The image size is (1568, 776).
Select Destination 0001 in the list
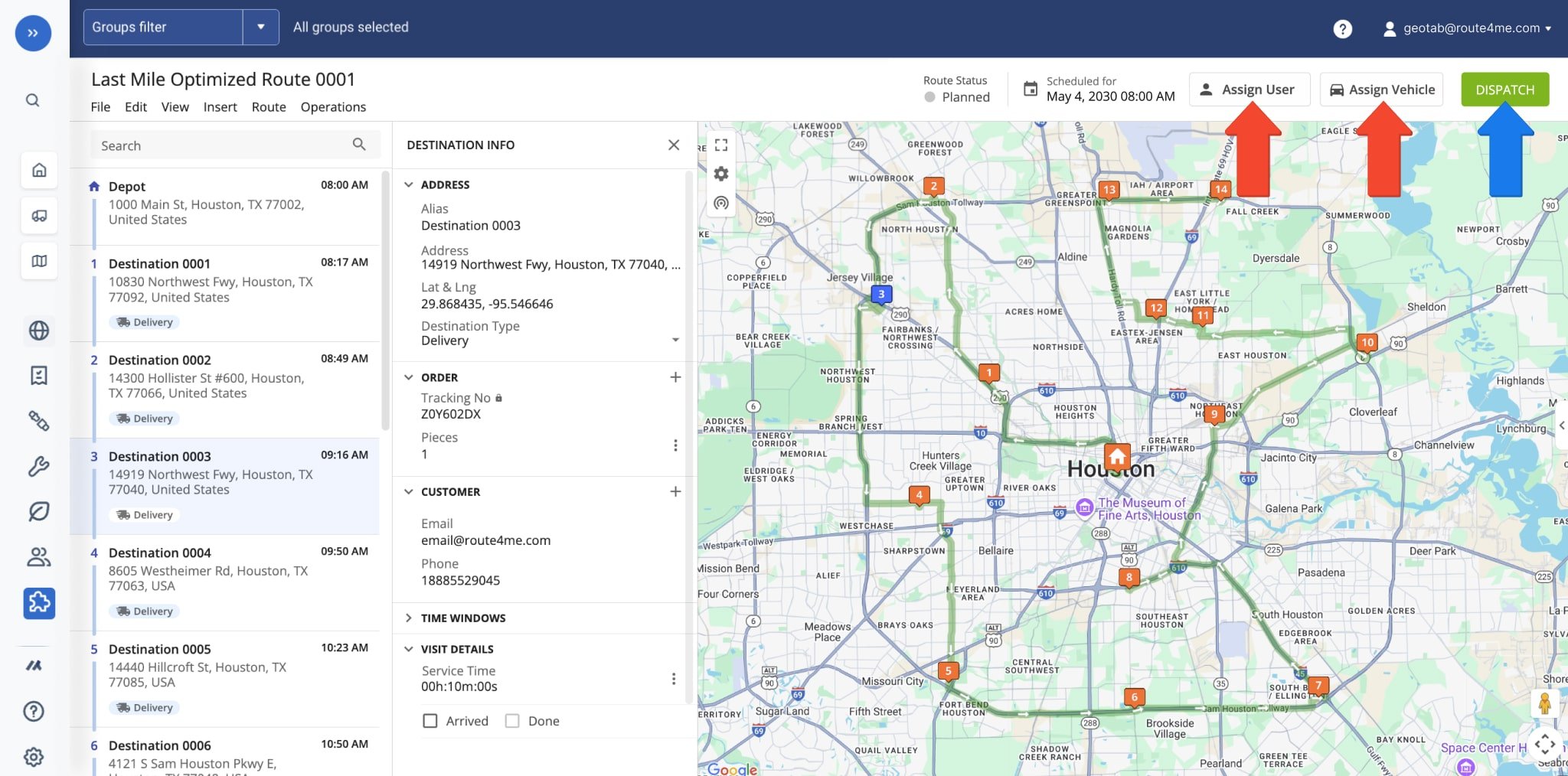(225, 294)
